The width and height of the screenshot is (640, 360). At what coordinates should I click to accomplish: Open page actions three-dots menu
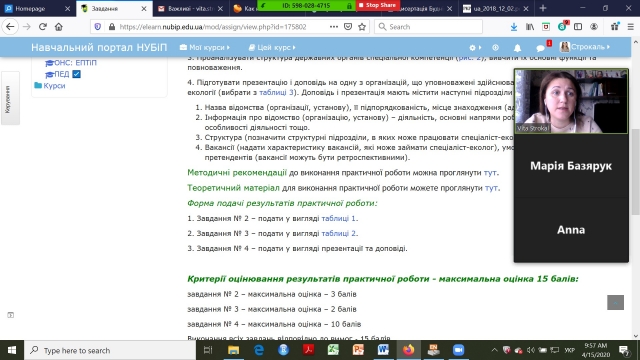click(334, 27)
